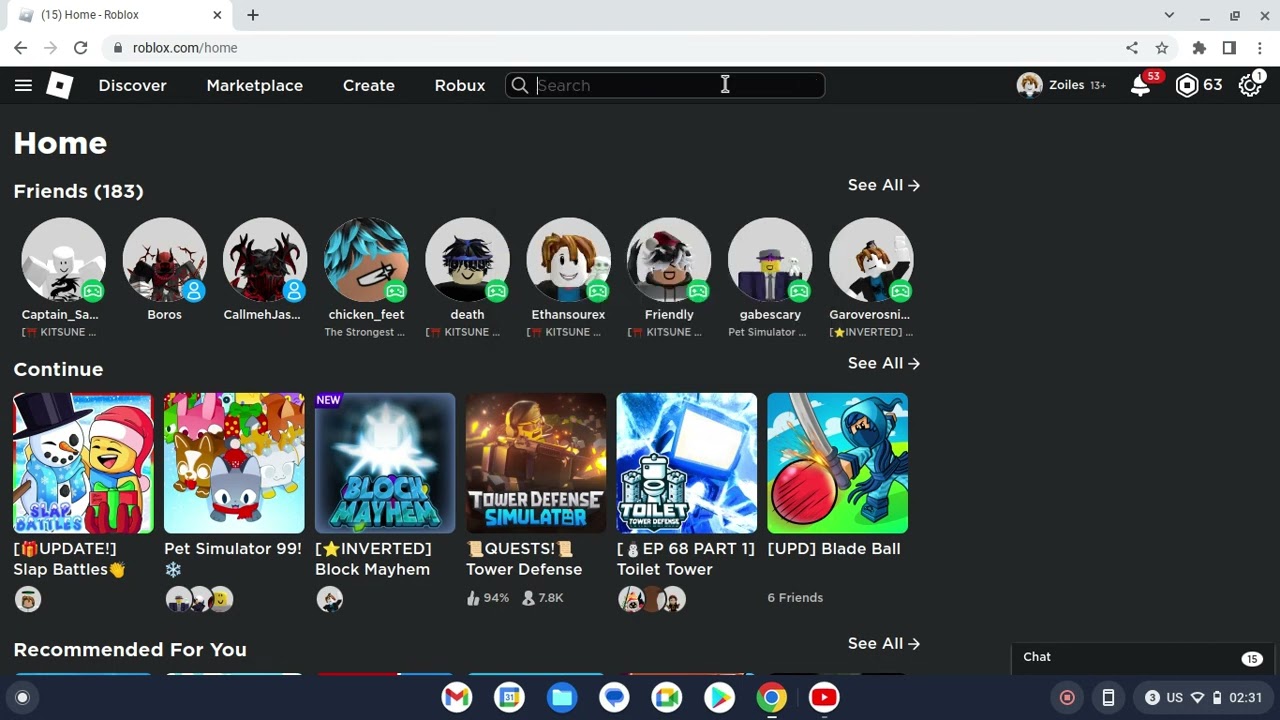
Task: Open the Files app on shelf
Action: pos(562,698)
